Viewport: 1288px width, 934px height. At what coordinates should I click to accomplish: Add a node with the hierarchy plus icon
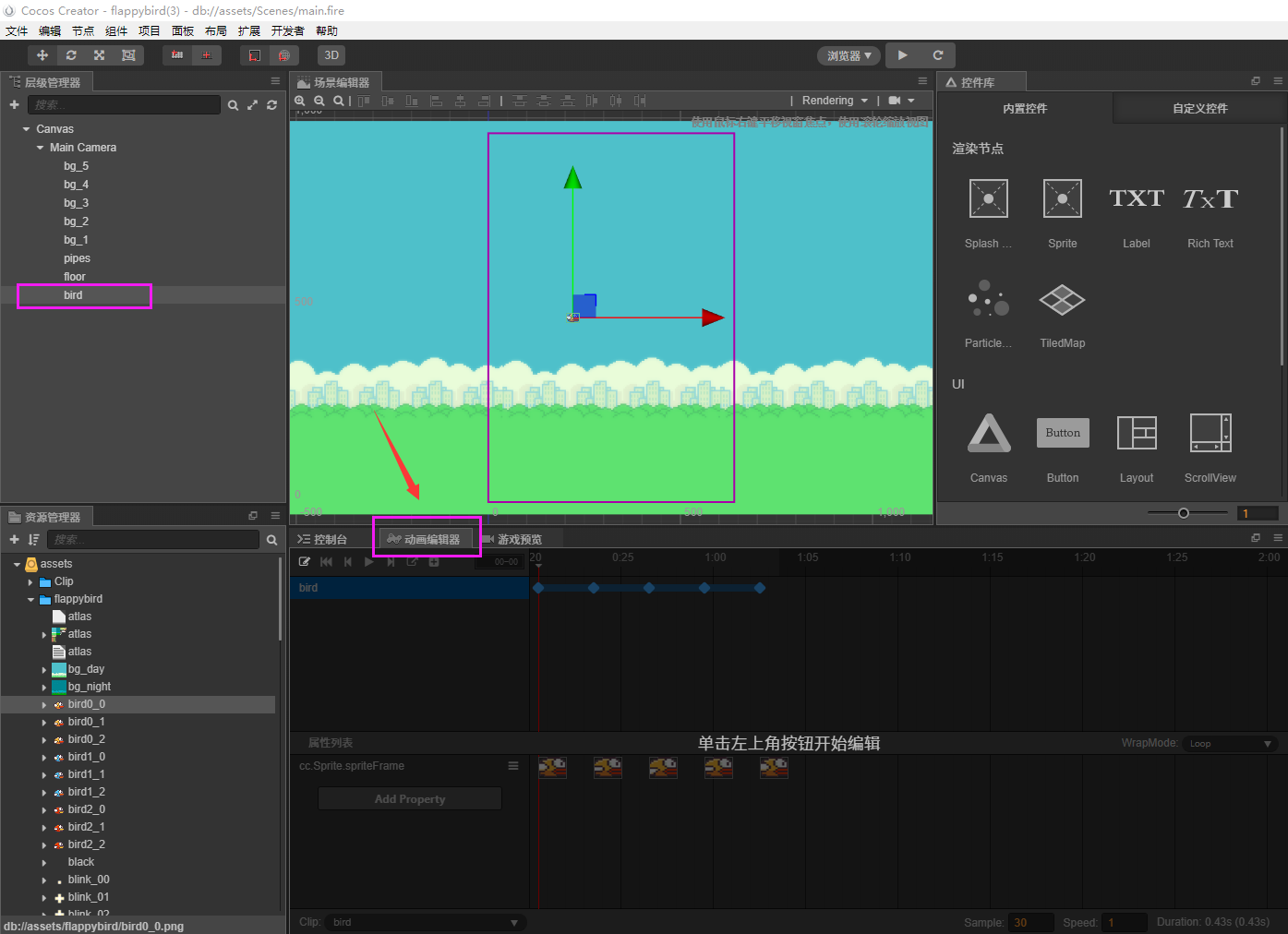tap(14, 105)
